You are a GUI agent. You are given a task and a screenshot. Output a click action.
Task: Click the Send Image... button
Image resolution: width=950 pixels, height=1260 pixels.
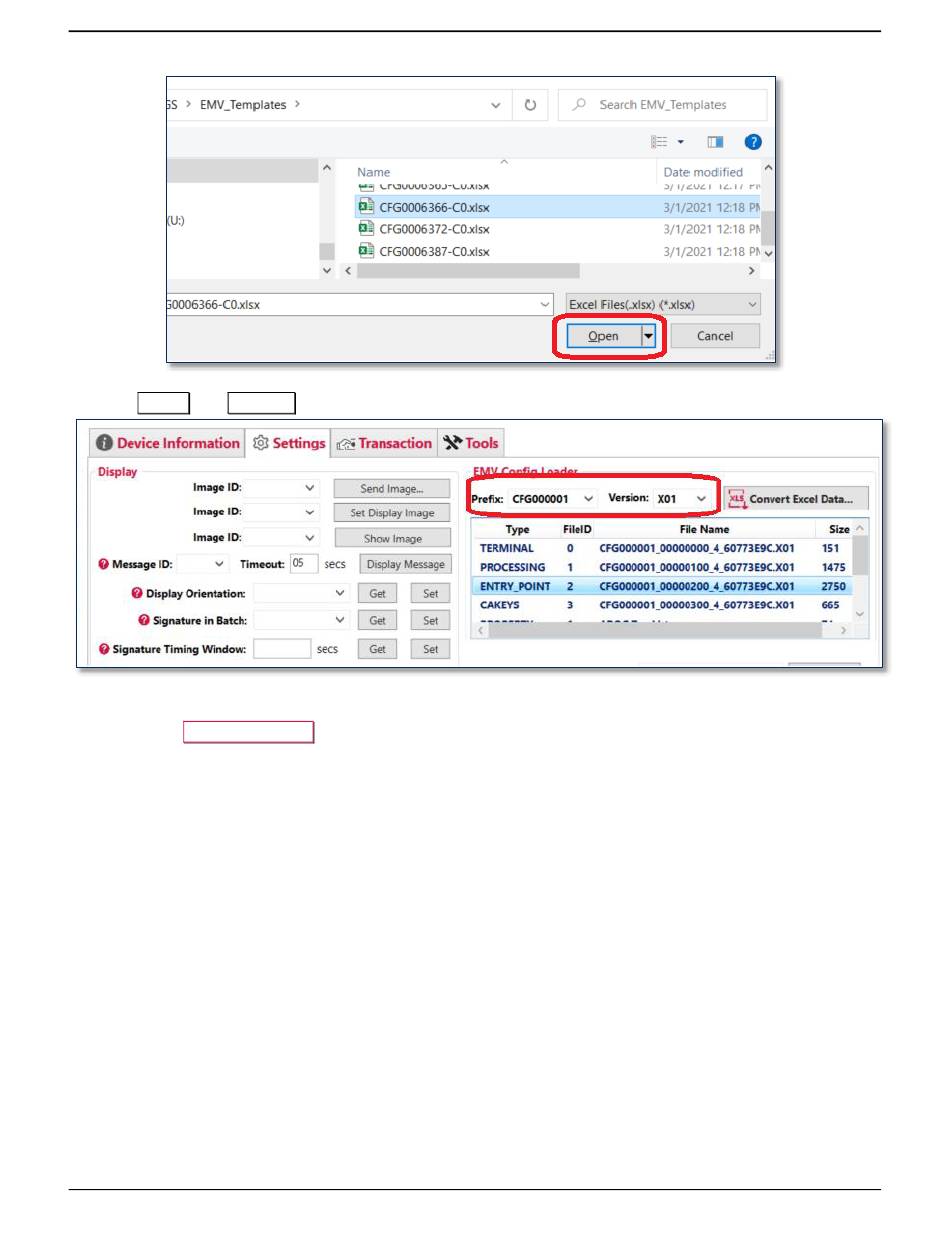tap(392, 489)
